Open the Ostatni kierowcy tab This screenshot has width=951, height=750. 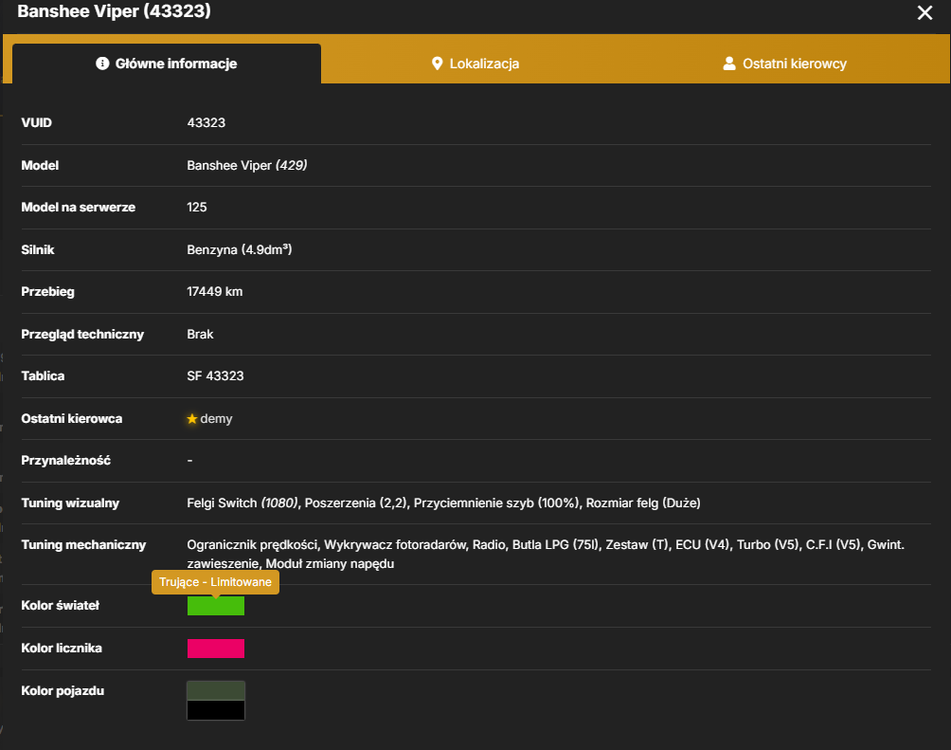pos(785,64)
